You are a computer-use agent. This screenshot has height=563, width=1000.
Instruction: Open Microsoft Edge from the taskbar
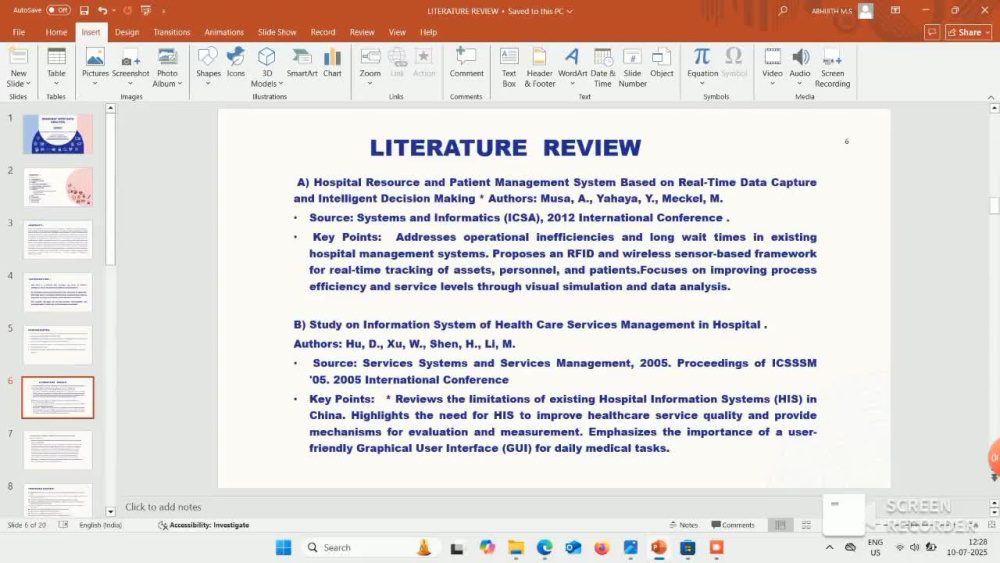[544, 547]
